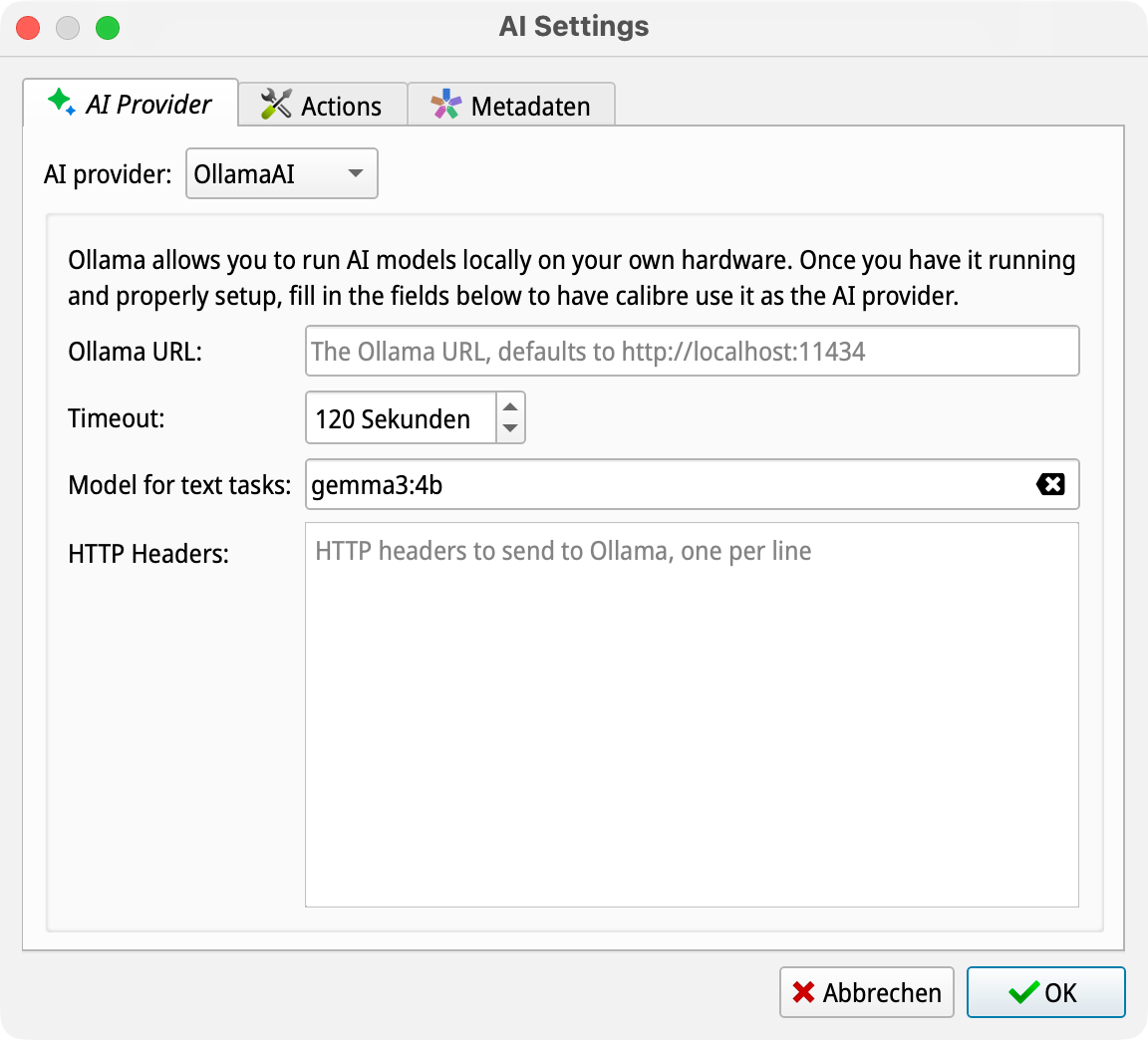
Task: Clear the gemma3:4b model text field
Action: pos(1050,485)
